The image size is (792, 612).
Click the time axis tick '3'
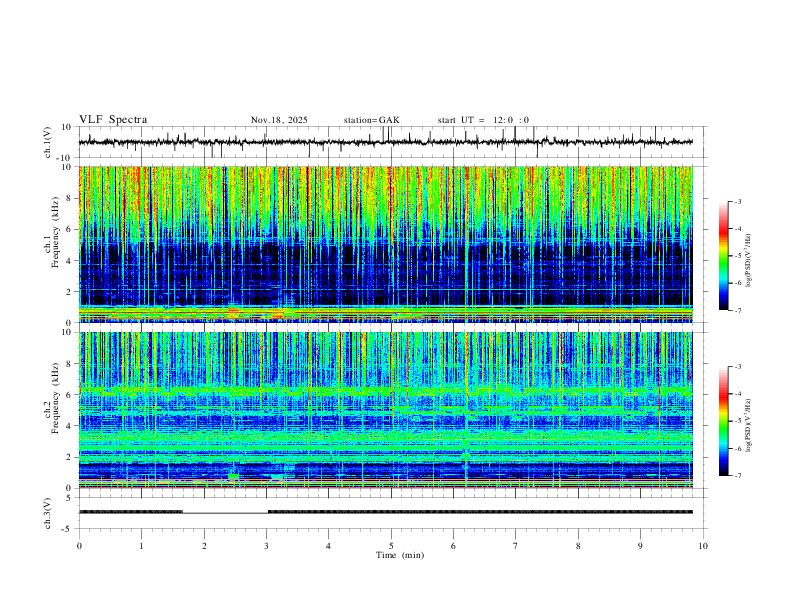[x=266, y=546]
